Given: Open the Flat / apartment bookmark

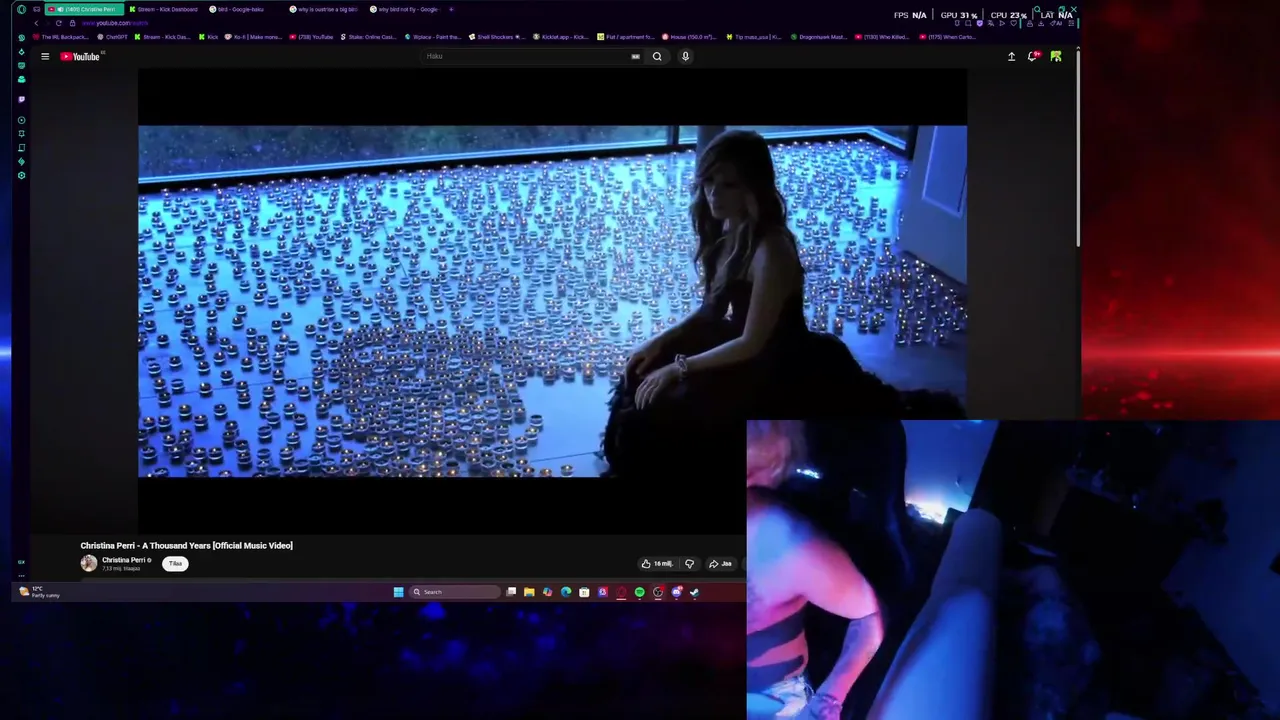Looking at the screenshot, I should tap(625, 37).
